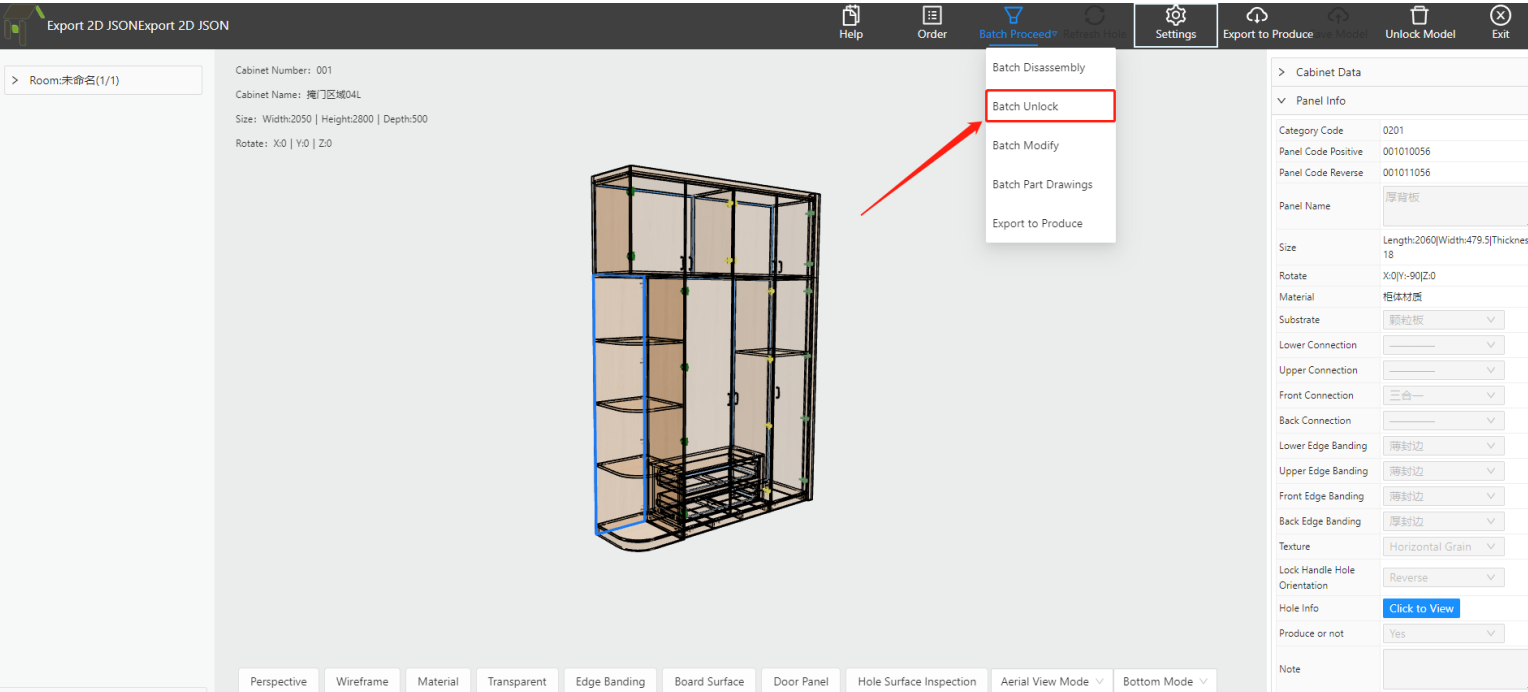Open the Texture Horizontal Grain dropdown
This screenshot has width=1528, height=692.
[1443, 547]
